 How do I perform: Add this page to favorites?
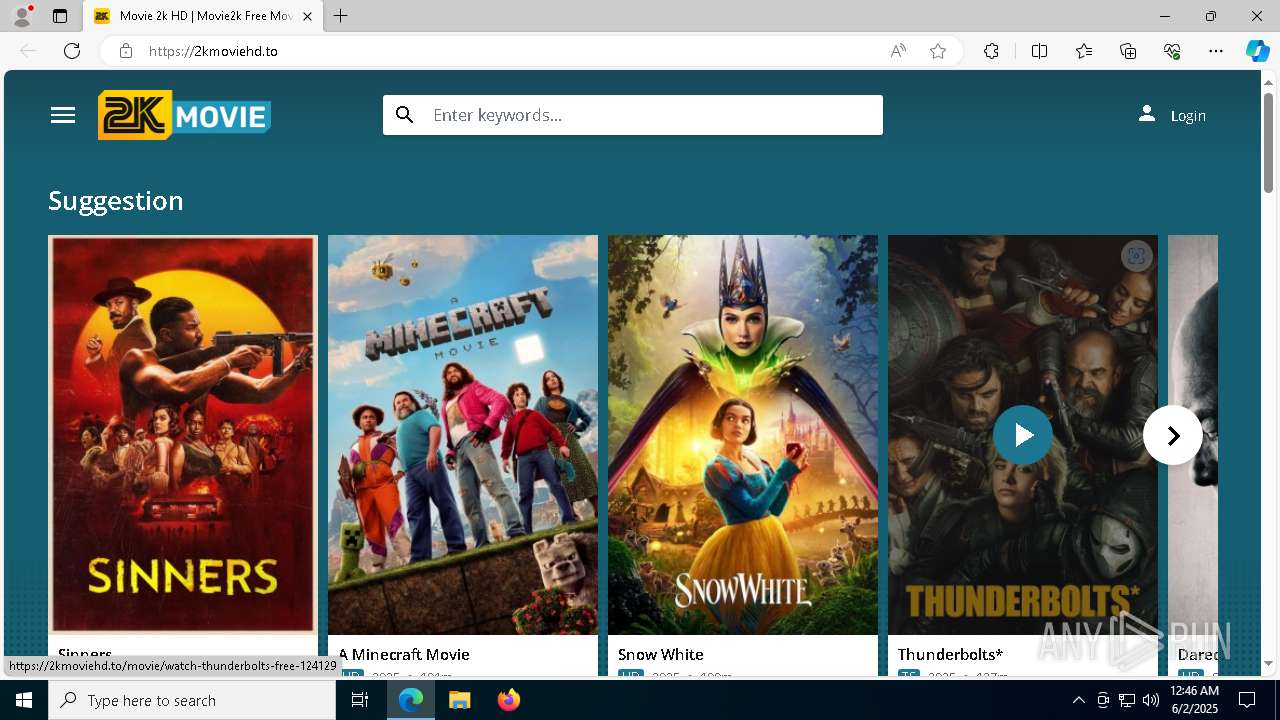[938, 51]
